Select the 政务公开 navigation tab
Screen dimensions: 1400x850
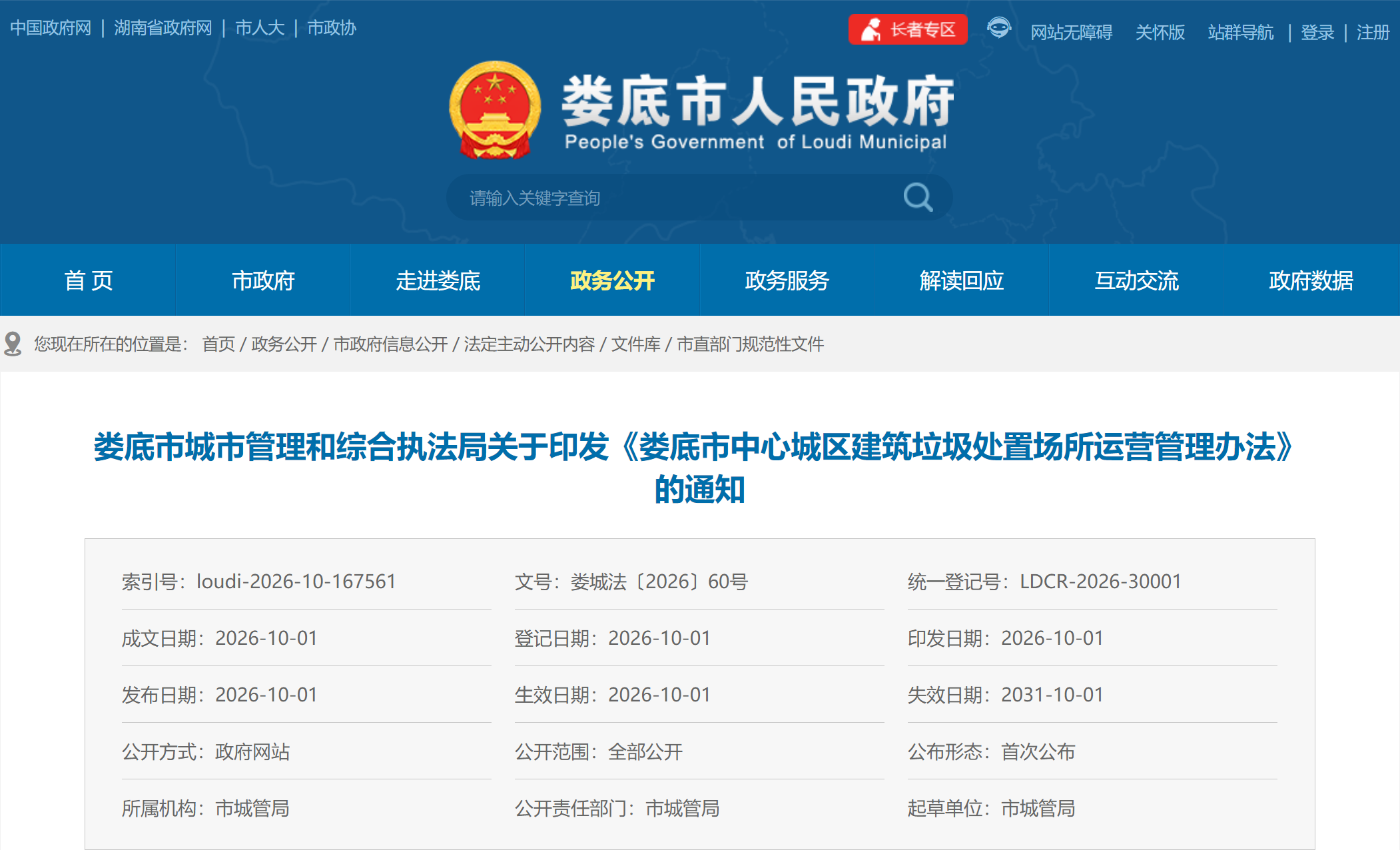point(612,280)
